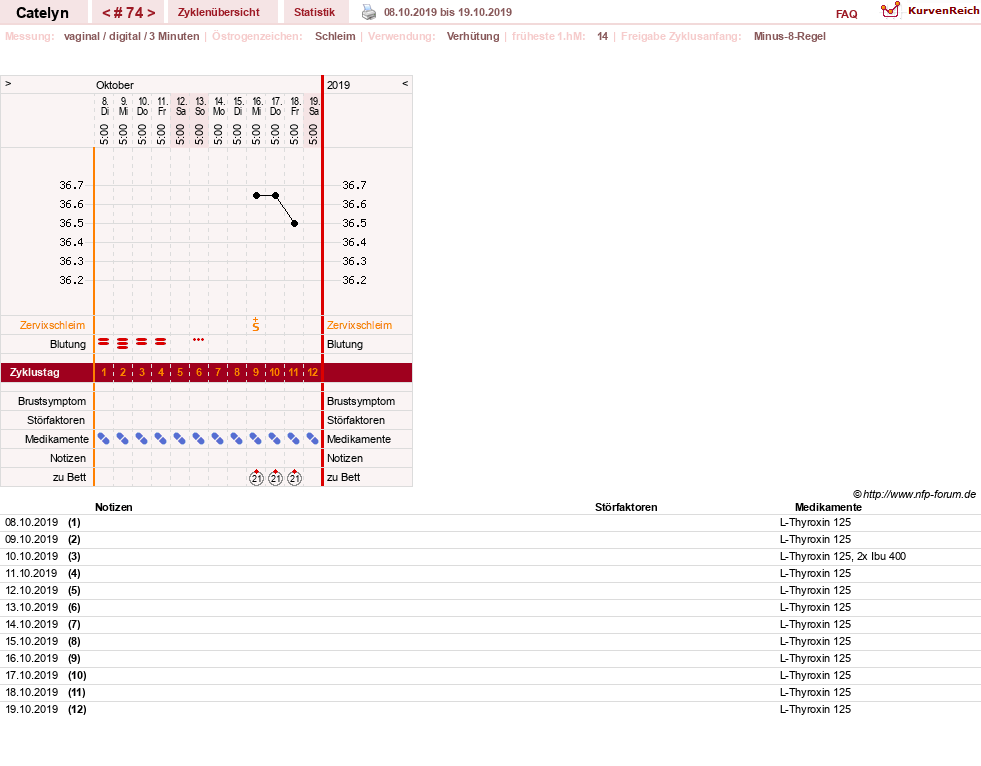Click medication pill icon for cycle day 3
981x766 pixels.
click(142, 439)
